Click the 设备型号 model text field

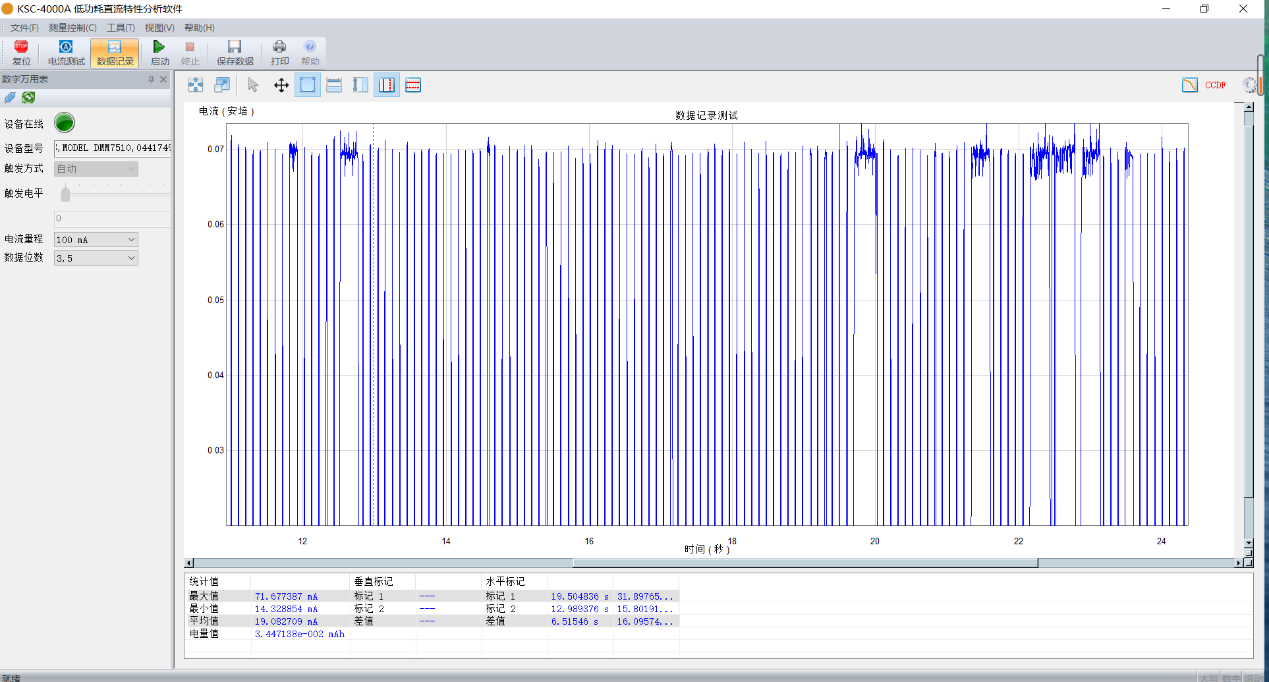coord(113,148)
